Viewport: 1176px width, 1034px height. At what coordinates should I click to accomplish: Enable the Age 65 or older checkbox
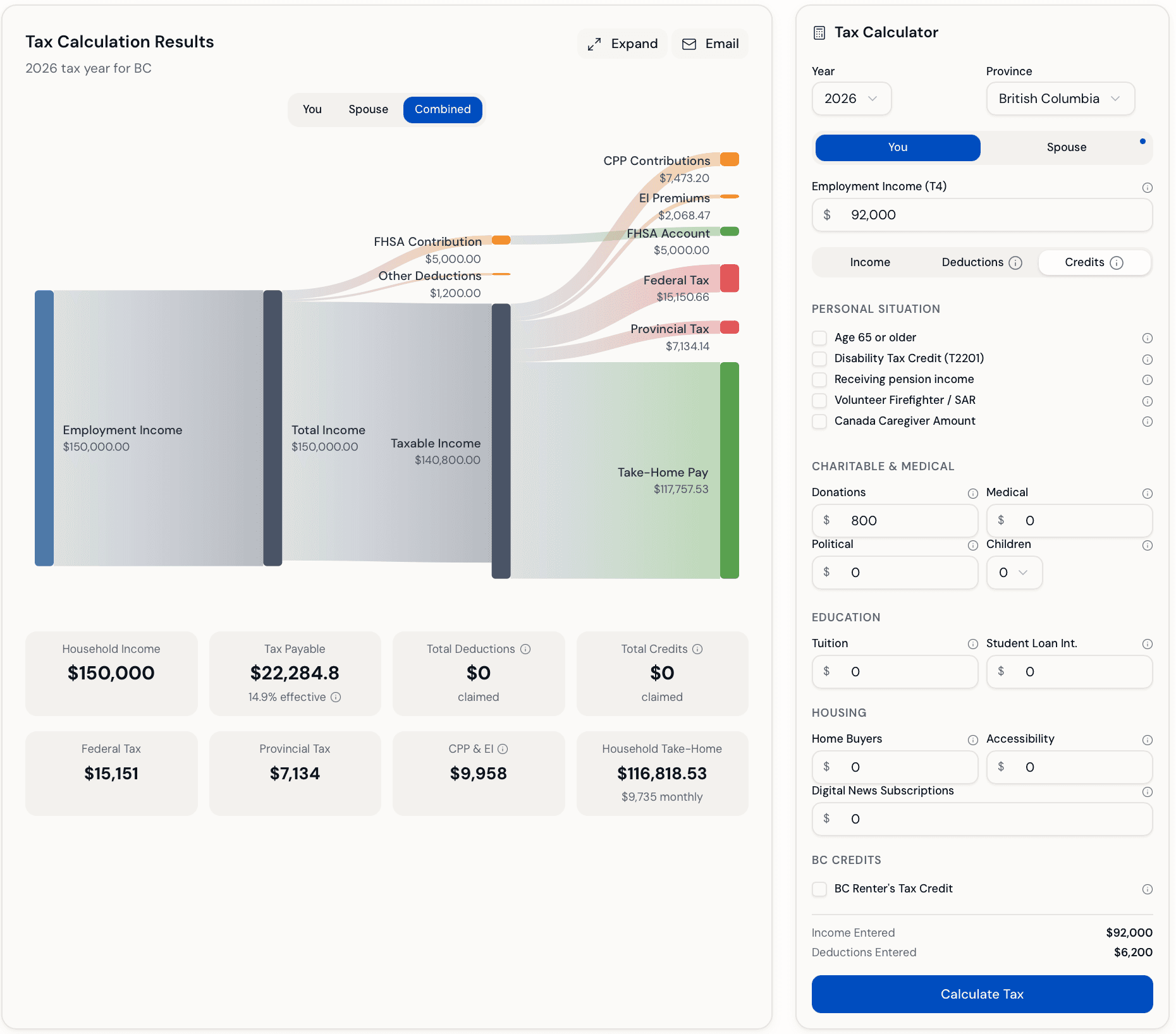click(819, 338)
